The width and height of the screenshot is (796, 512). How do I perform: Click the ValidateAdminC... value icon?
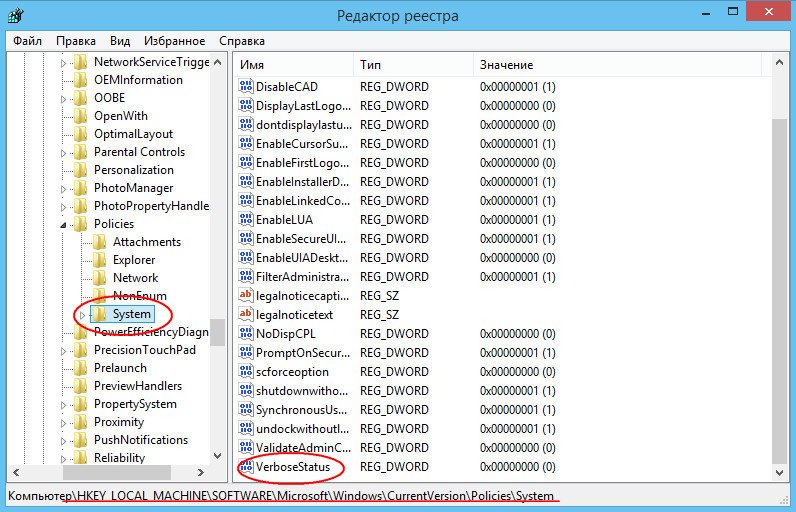pyautogui.click(x=246, y=448)
